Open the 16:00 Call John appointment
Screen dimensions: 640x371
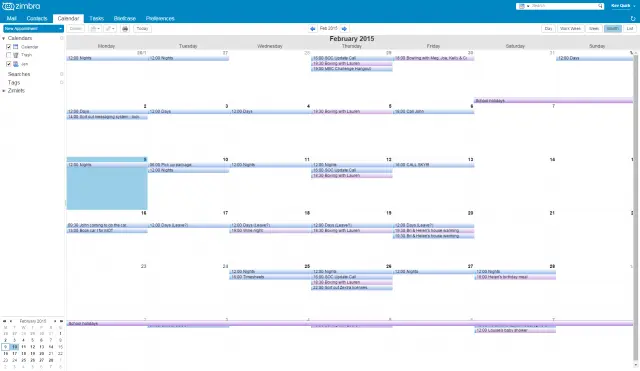click(x=433, y=111)
